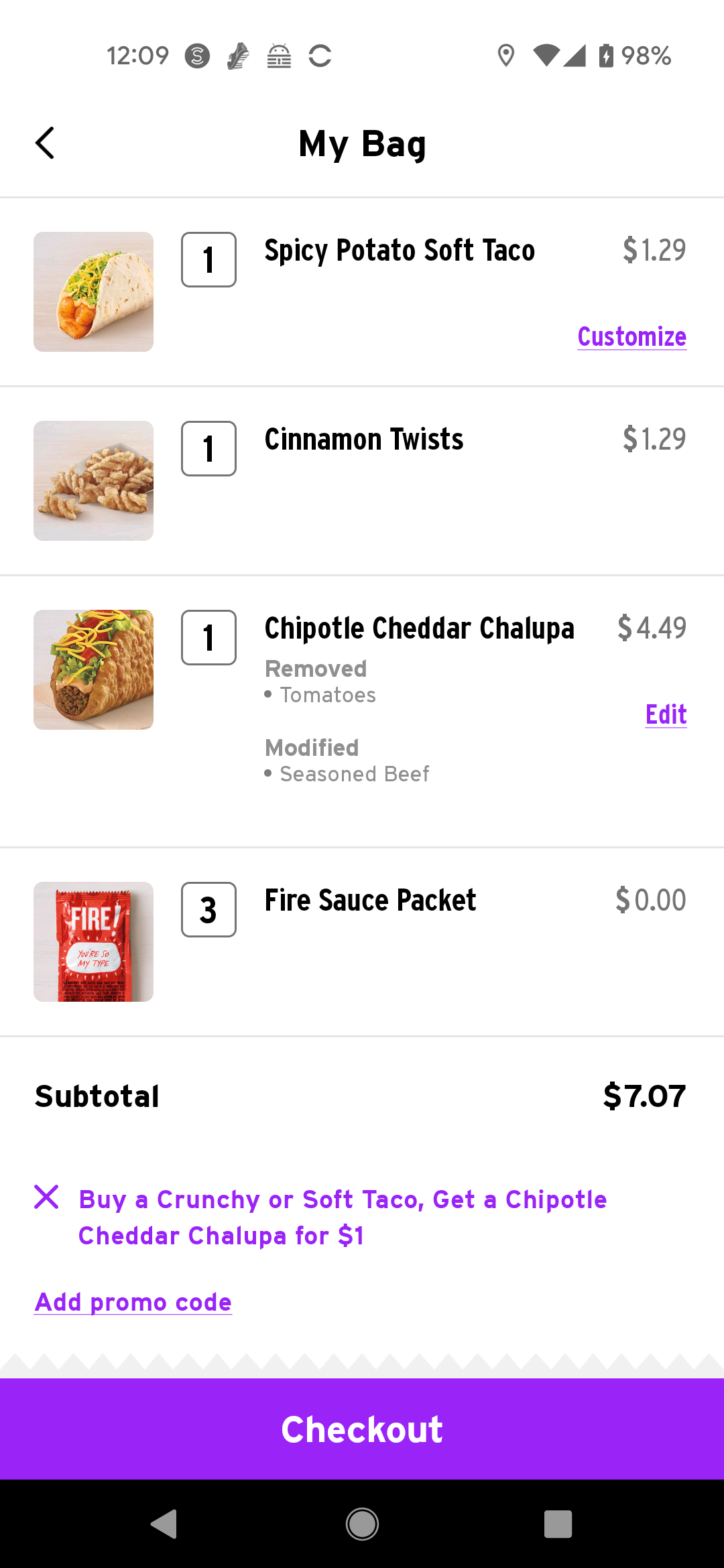
Task: Tap the Spicy Potato Soft Taco image
Action: (94, 292)
